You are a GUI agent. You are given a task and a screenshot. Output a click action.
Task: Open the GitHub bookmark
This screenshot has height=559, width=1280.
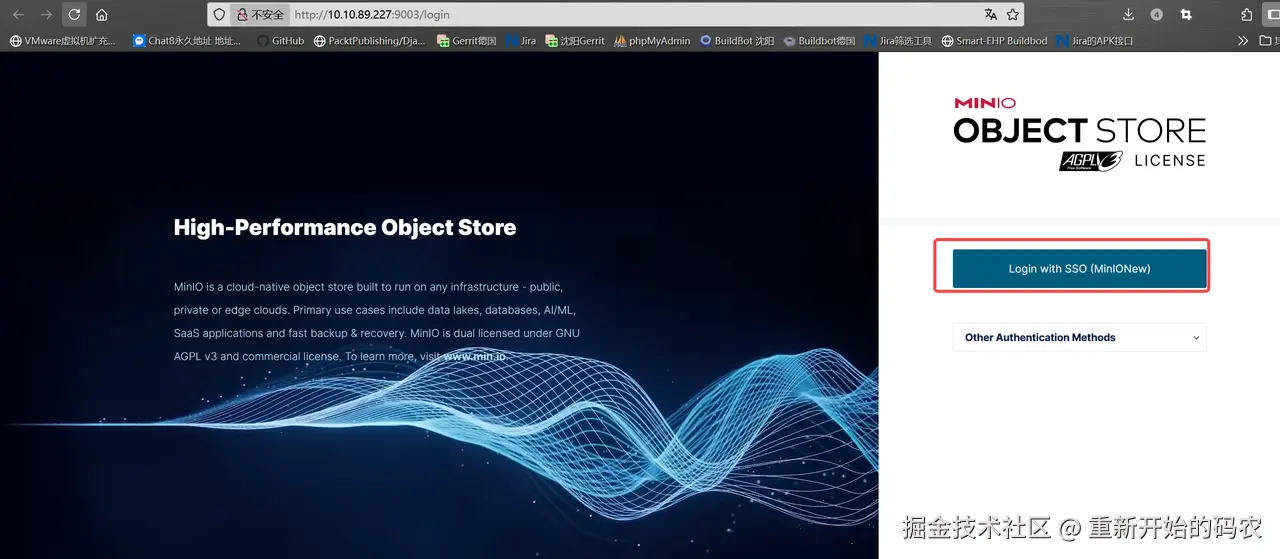click(280, 41)
